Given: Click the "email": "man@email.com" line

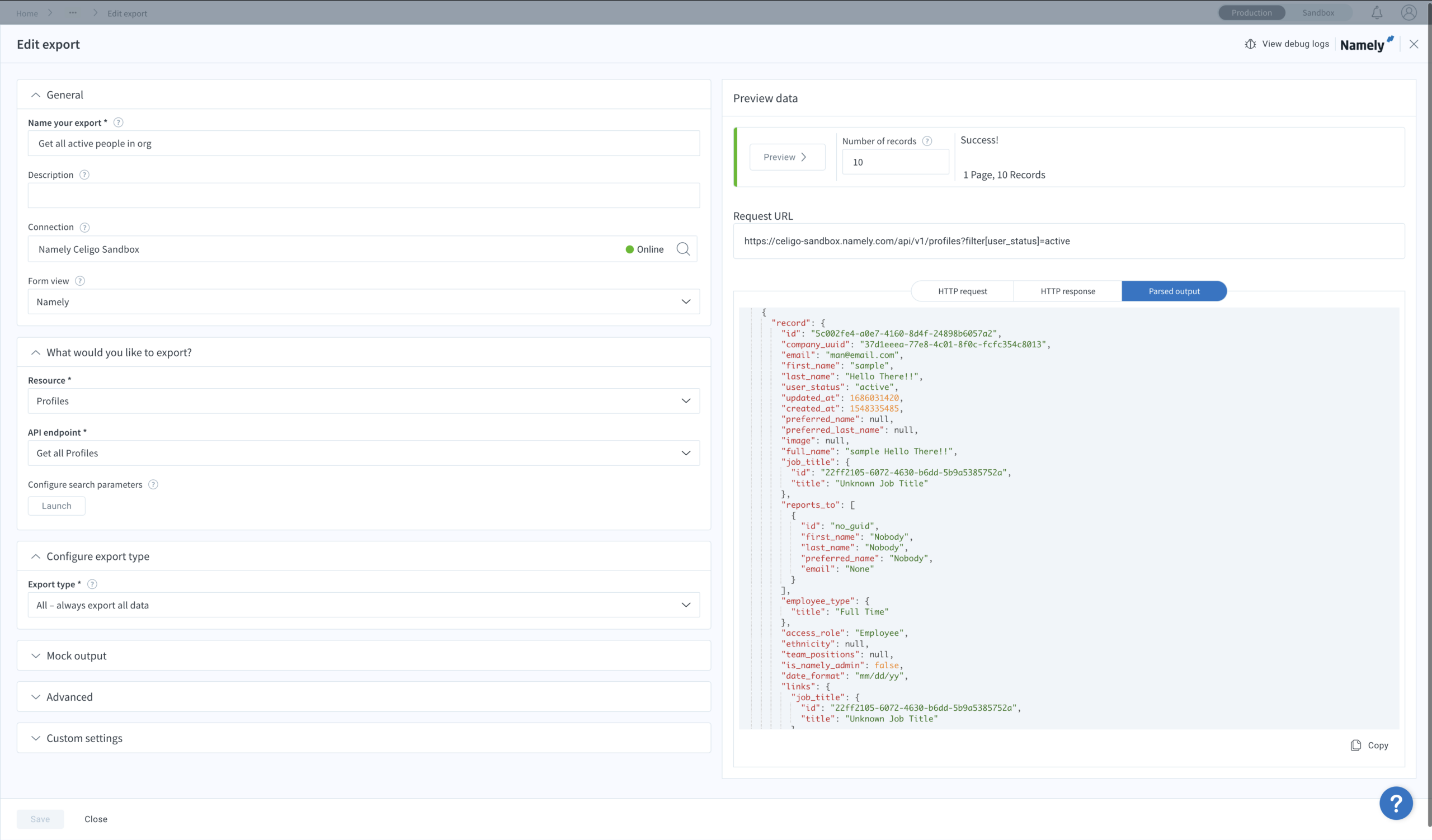Looking at the screenshot, I should (x=842, y=356).
